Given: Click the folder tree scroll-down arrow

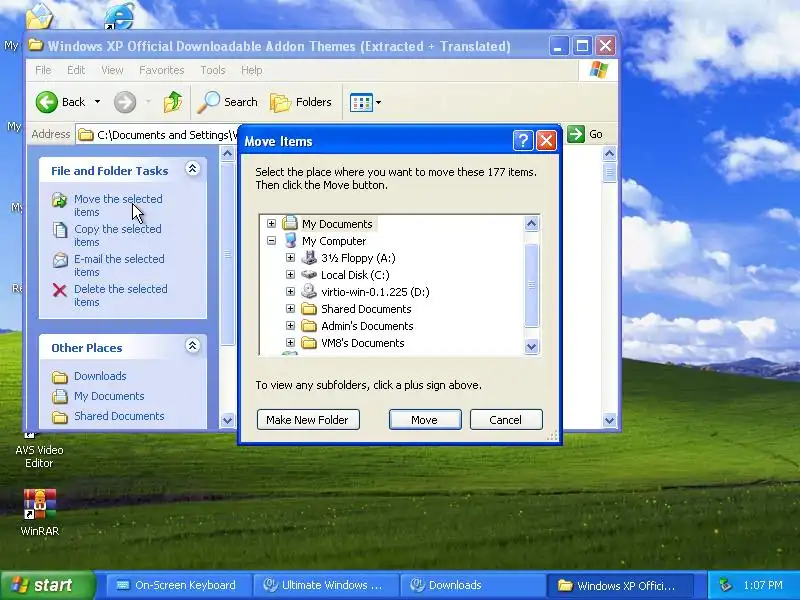Looking at the screenshot, I should (x=531, y=346).
